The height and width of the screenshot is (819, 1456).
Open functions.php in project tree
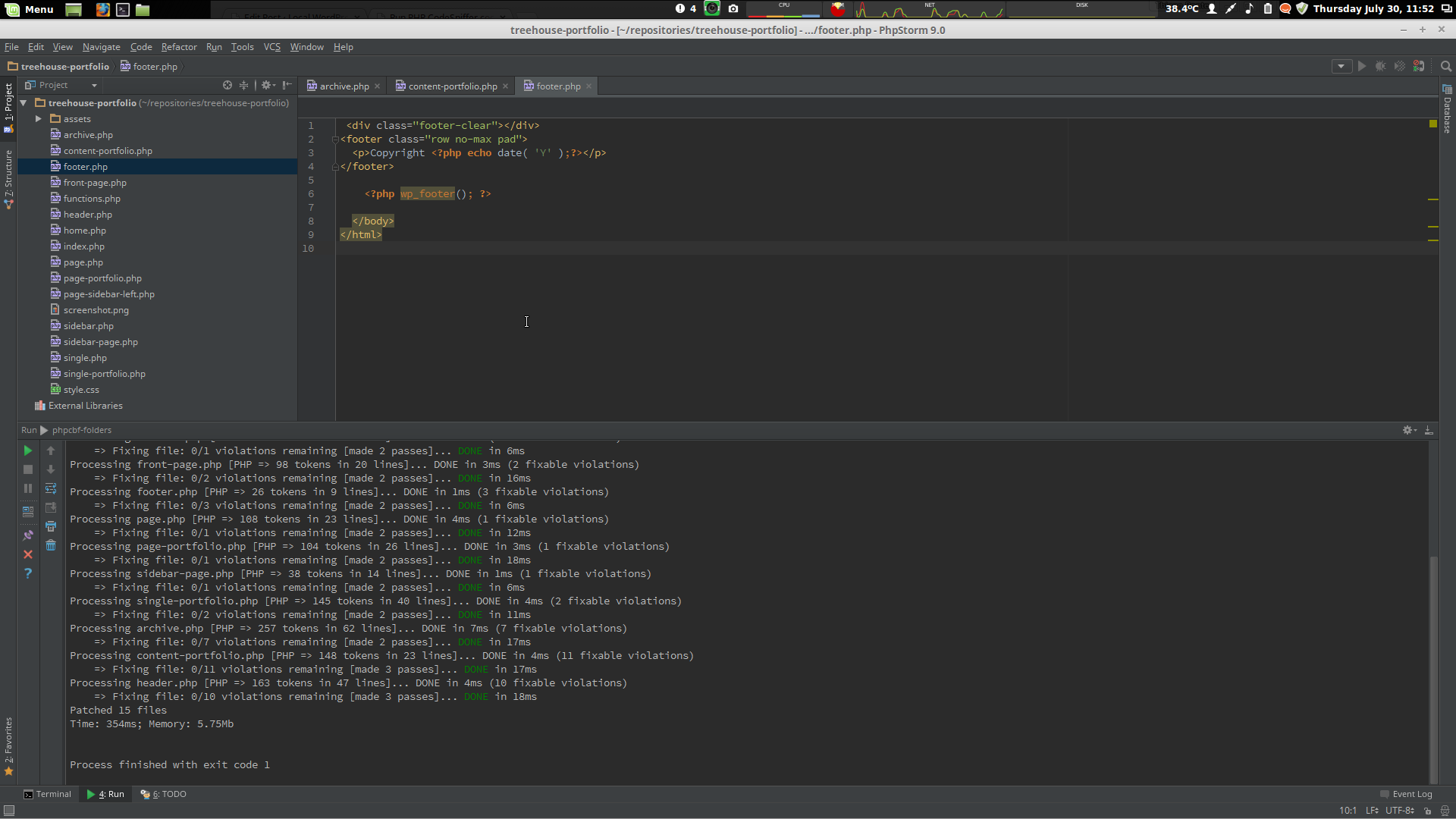coord(92,199)
